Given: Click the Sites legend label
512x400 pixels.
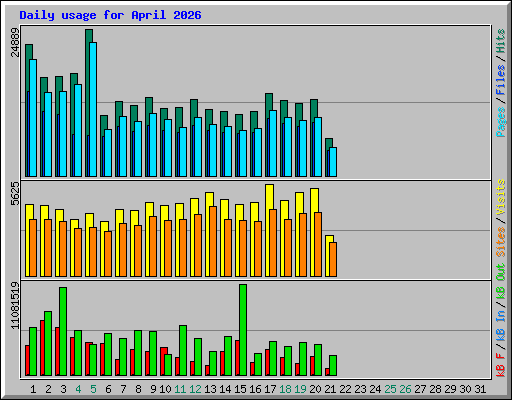Looking at the screenshot, I should coord(501,242).
